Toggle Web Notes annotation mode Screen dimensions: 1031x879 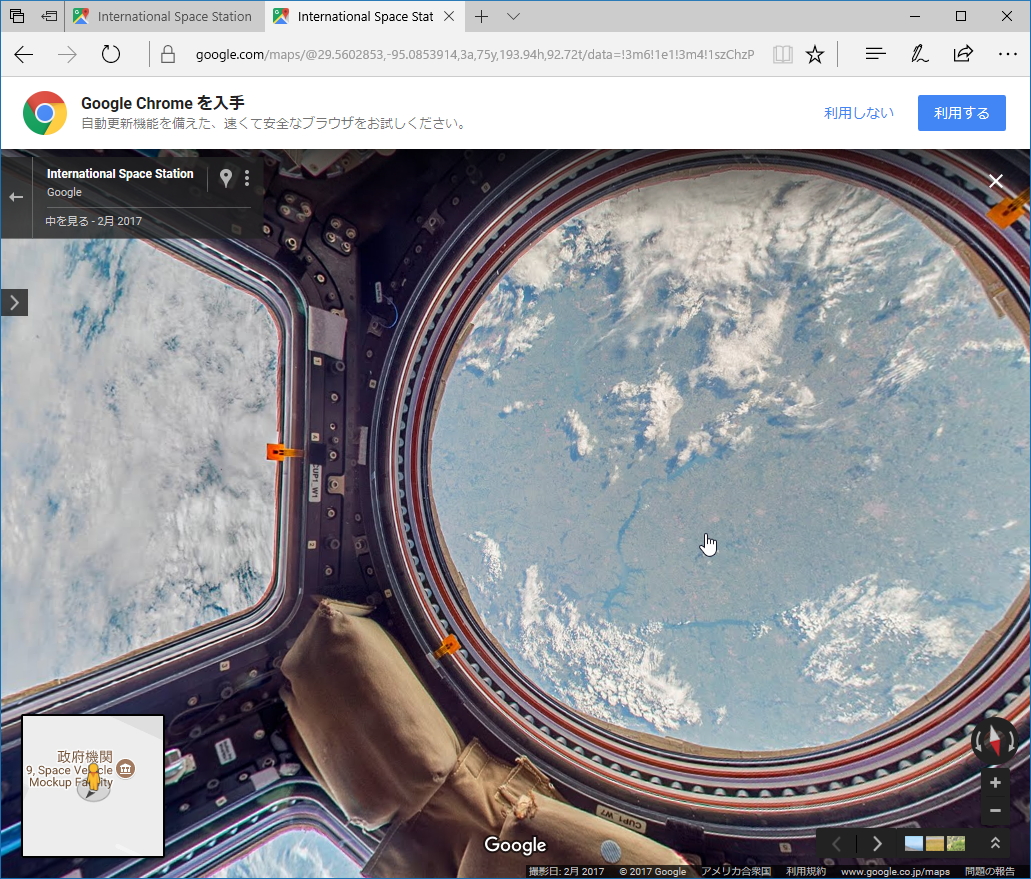919,53
